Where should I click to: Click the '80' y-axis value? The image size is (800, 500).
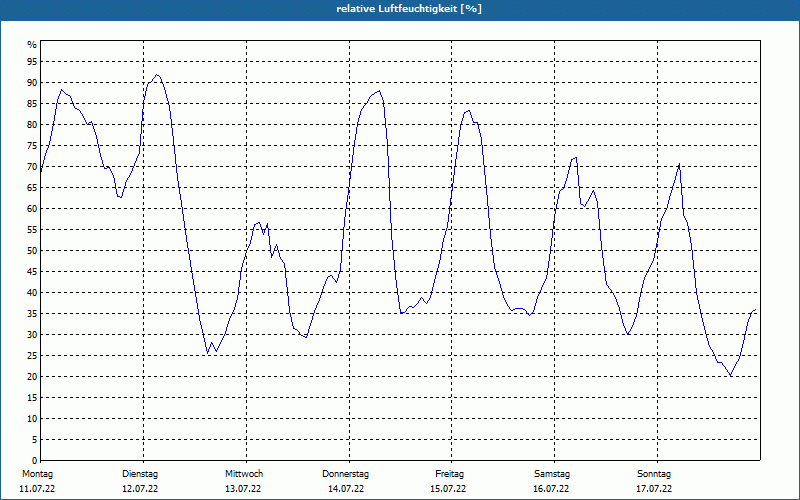[x=32, y=124]
